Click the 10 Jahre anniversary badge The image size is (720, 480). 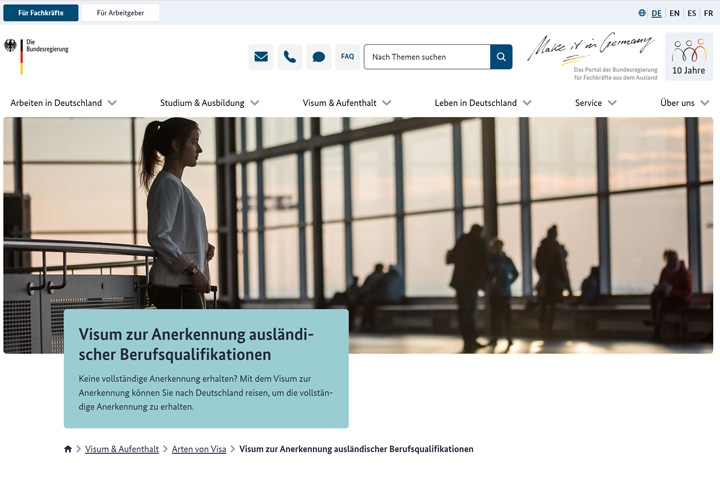[x=688, y=56]
